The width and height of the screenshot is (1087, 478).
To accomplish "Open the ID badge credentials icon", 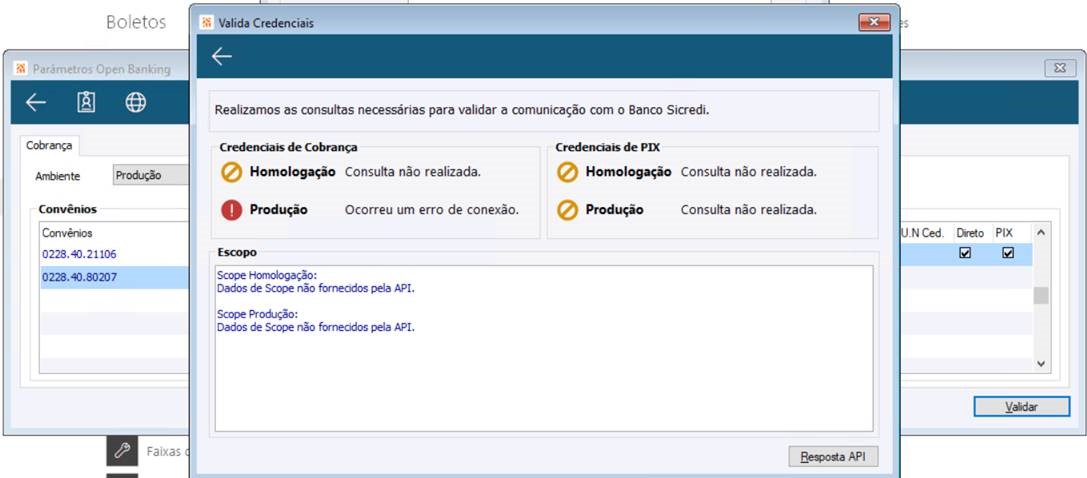I will [86, 103].
